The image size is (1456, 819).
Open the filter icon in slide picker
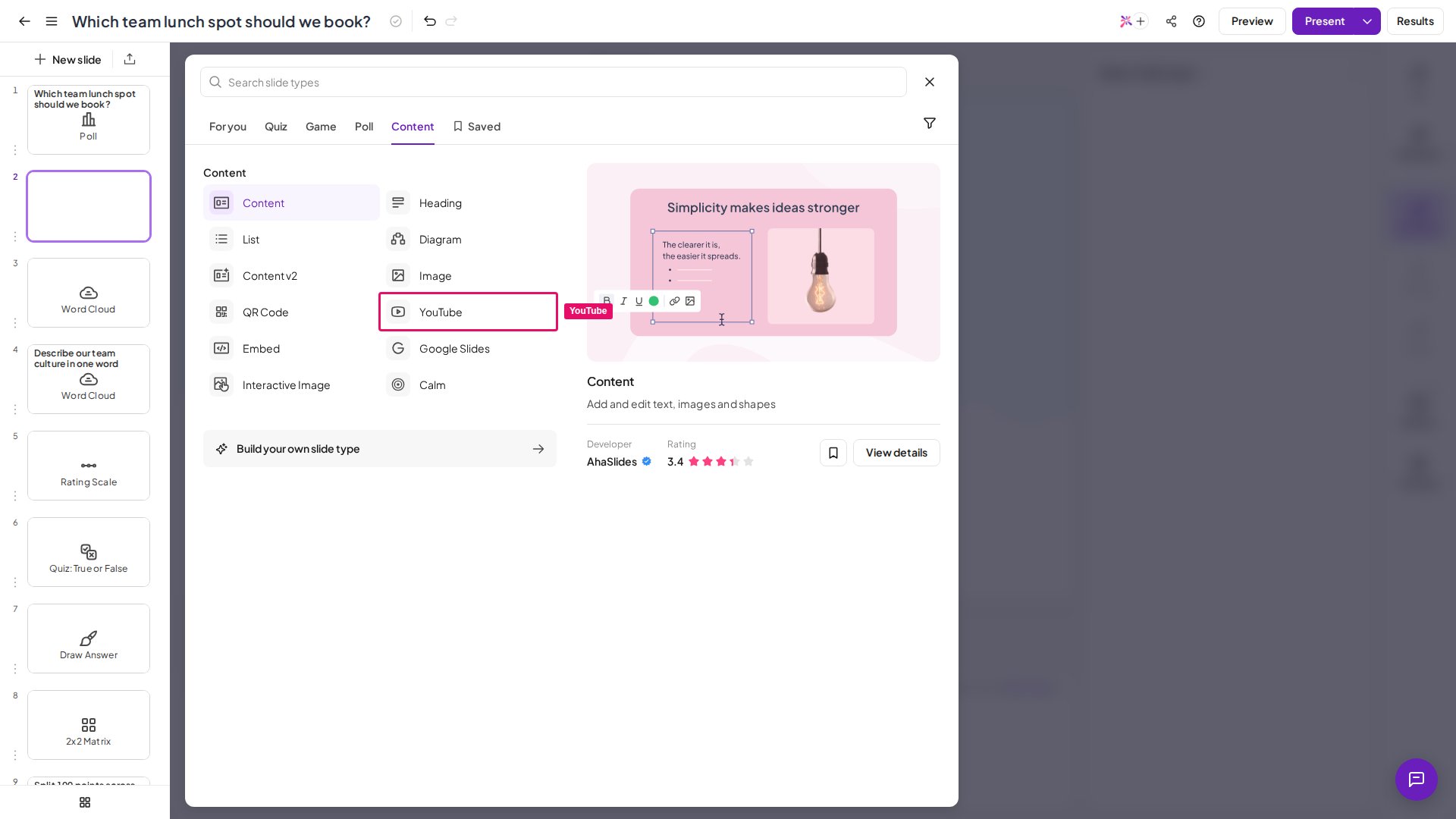click(x=929, y=123)
